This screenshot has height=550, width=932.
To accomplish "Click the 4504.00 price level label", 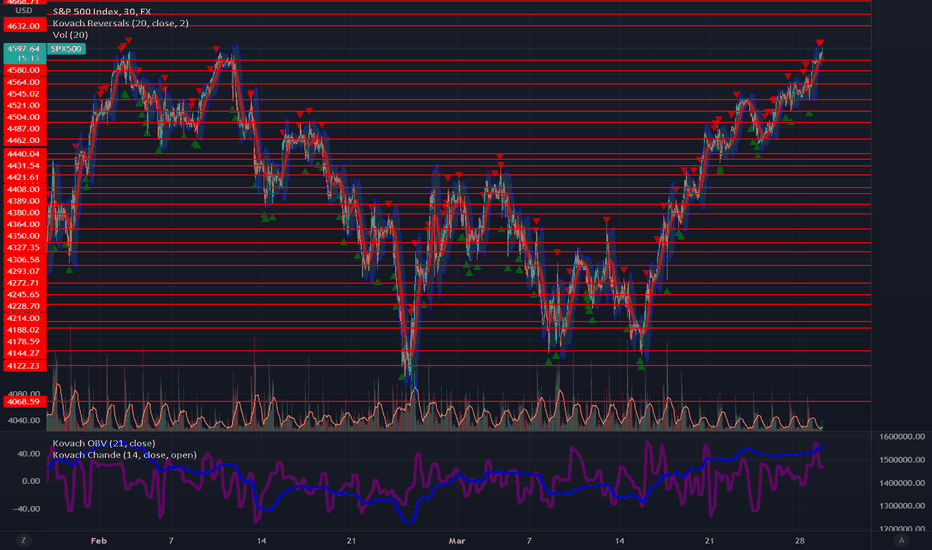I will [x=24, y=117].
